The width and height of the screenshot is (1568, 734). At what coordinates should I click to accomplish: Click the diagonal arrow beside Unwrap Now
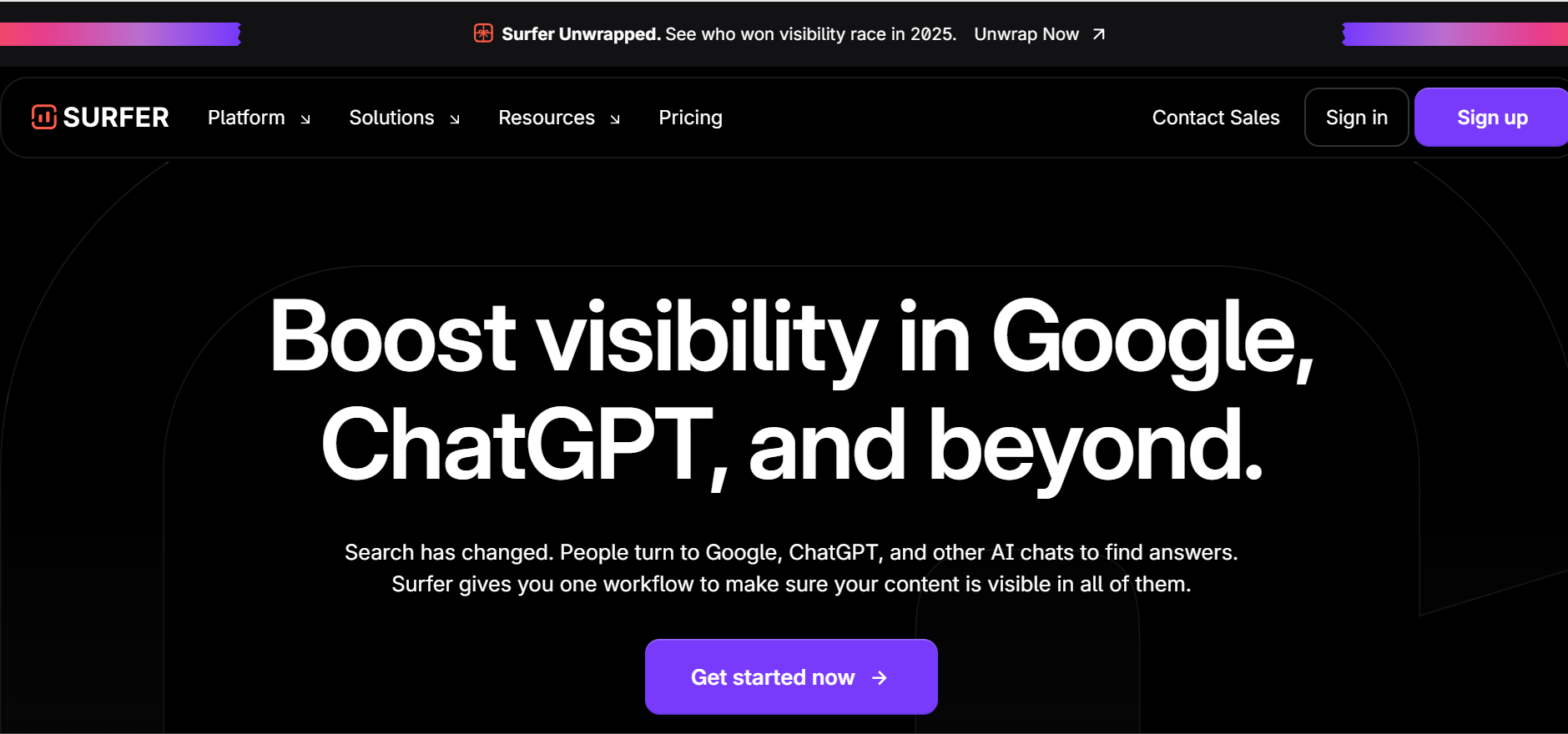(x=1099, y=34)
